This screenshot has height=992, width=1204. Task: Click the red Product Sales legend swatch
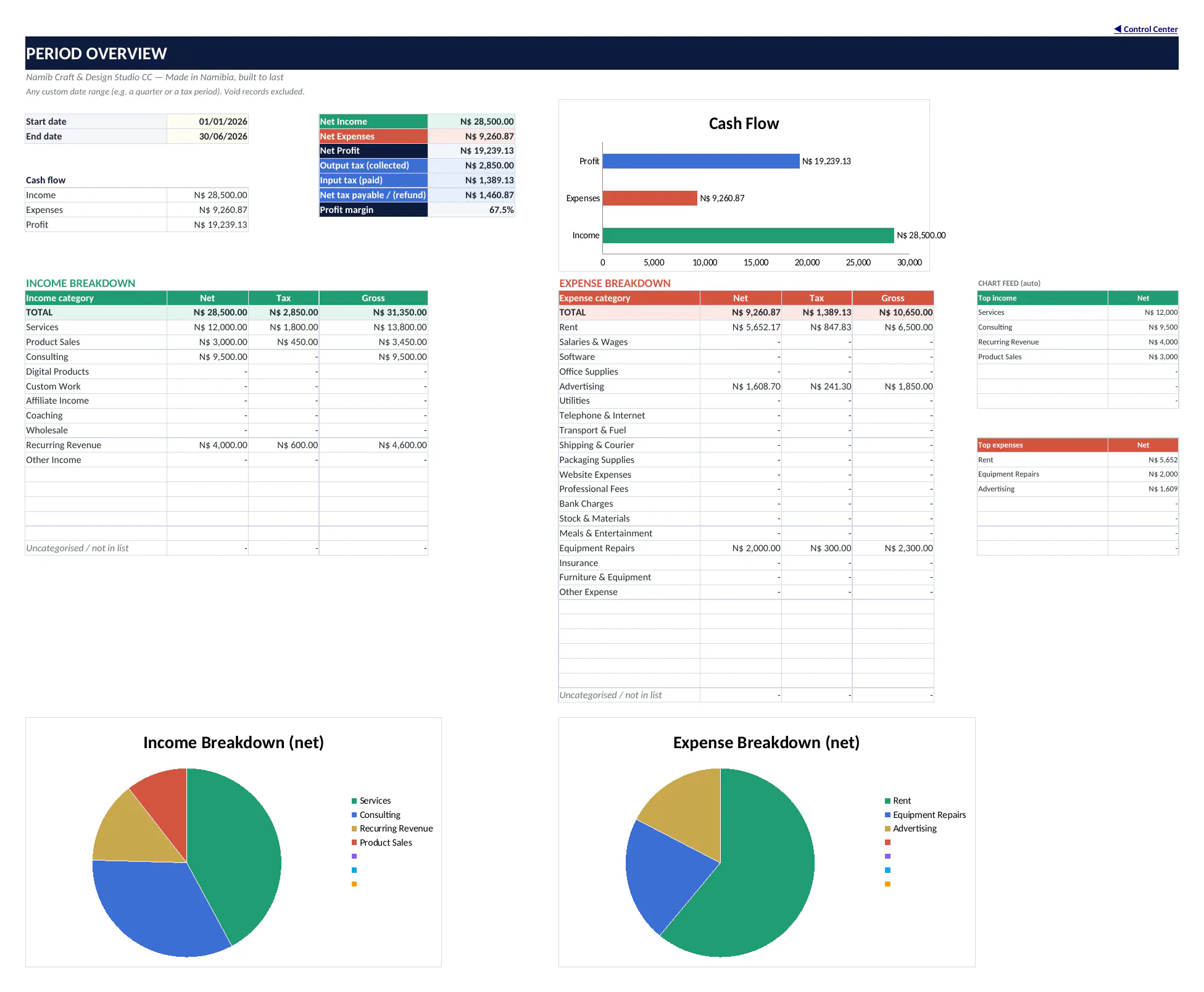(354, 843)
